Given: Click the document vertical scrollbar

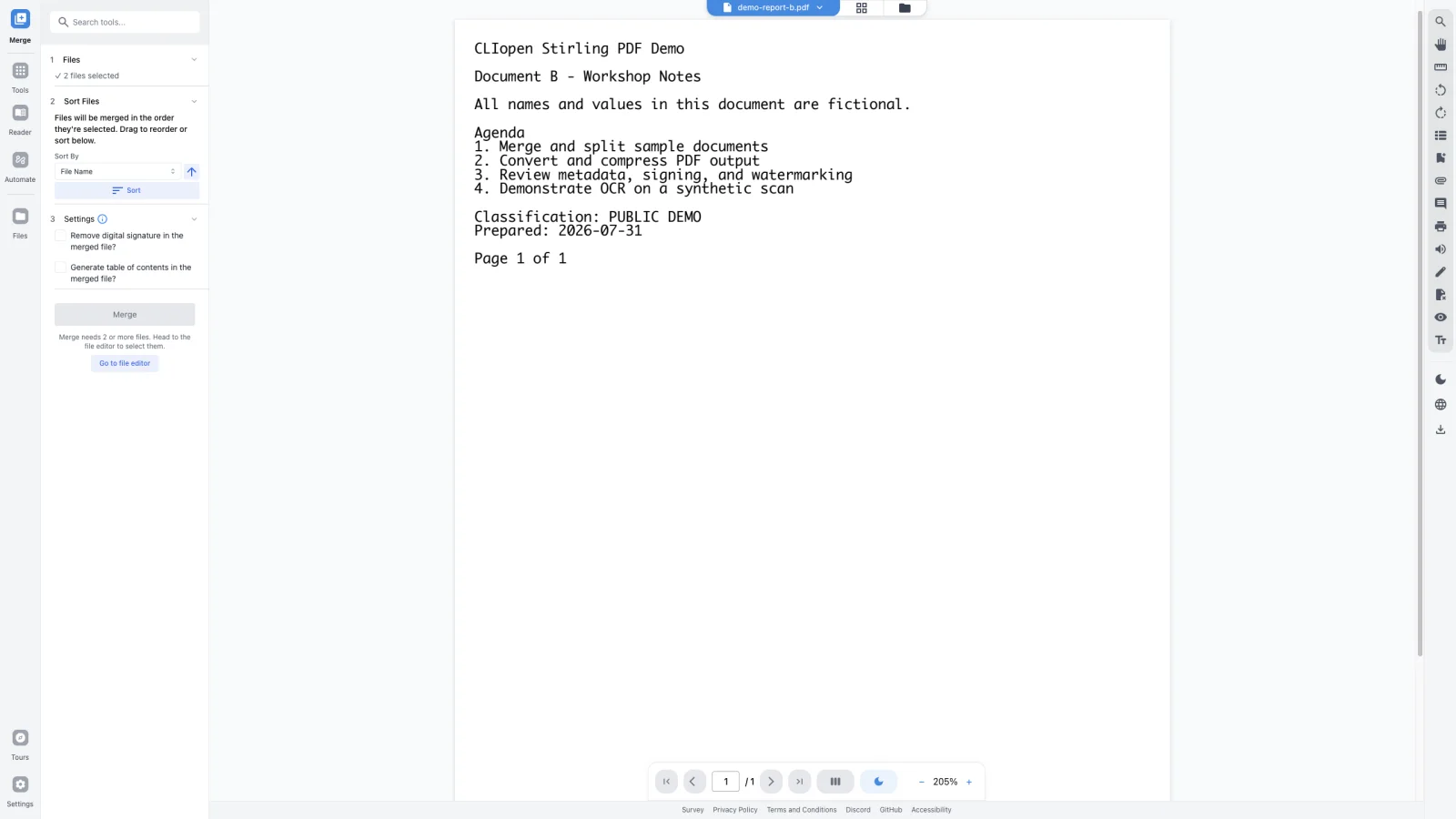Looking at the screenshot, I should pyautogui.click(x=1420, y=332).
